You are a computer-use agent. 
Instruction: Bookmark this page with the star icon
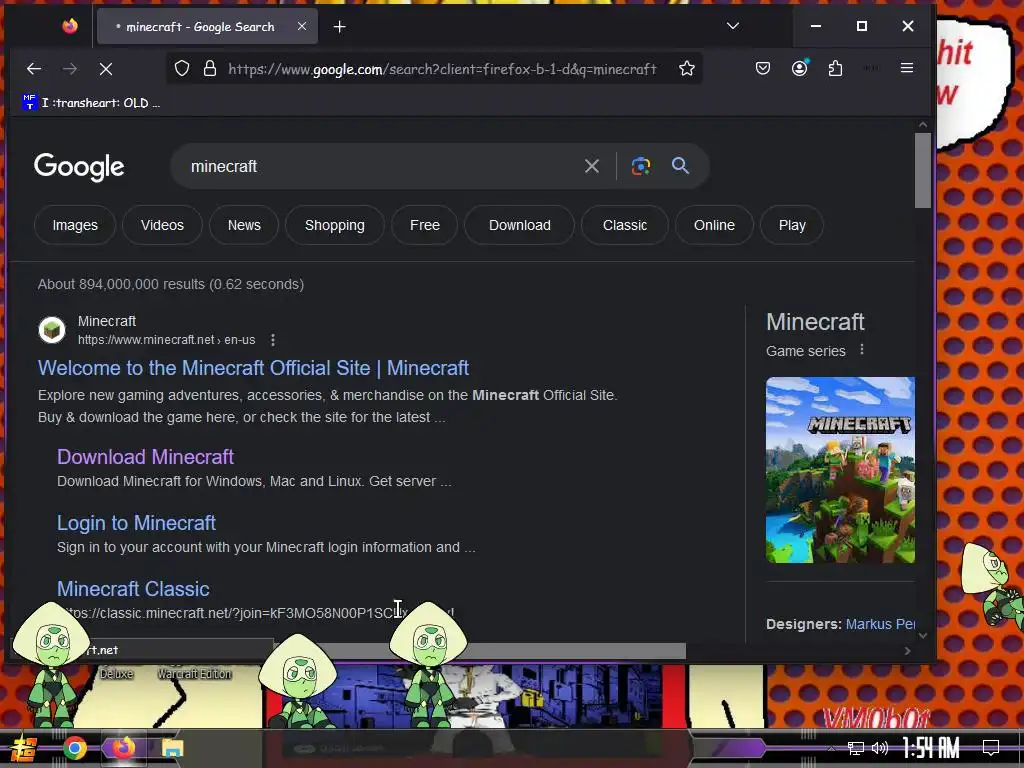[x=686, y=69]
